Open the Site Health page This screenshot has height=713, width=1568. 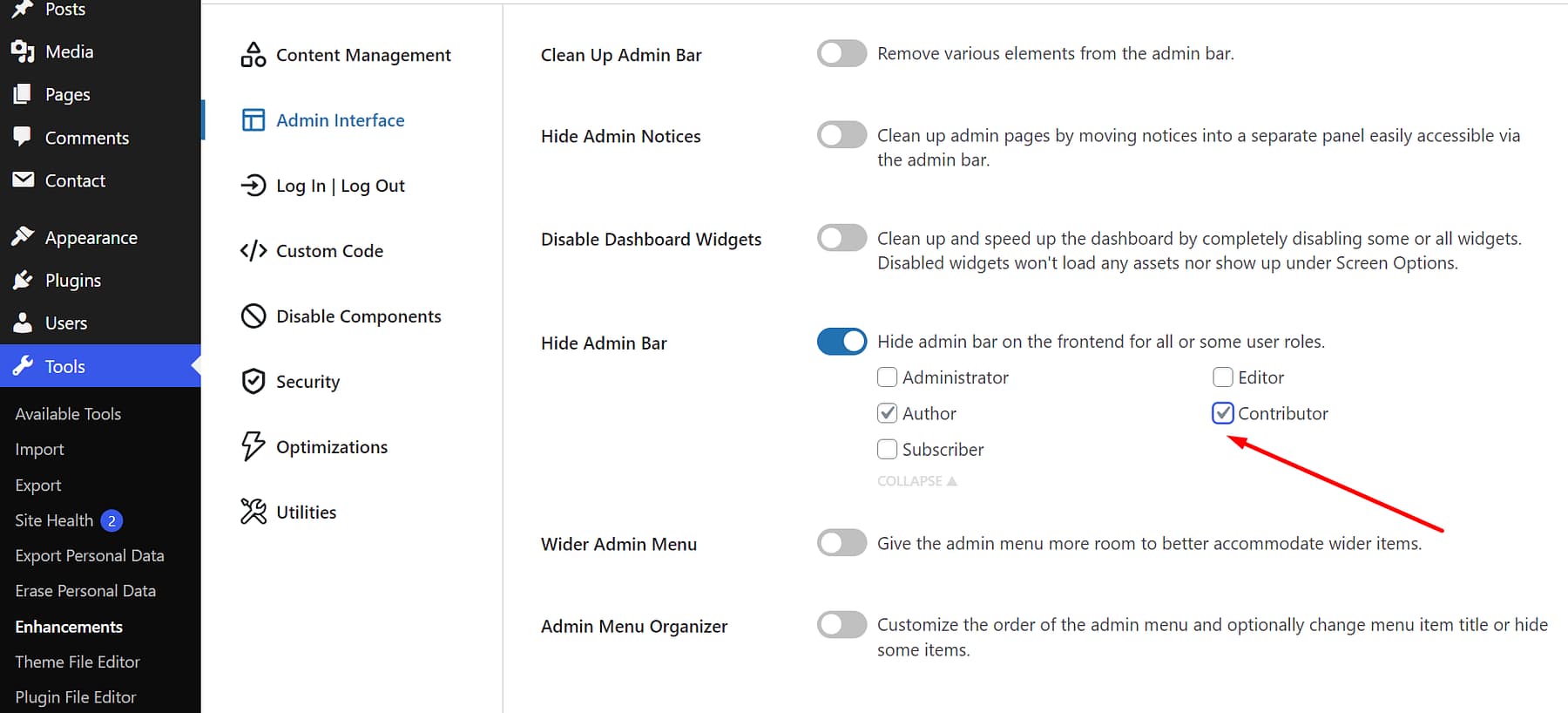coord(52,520)
